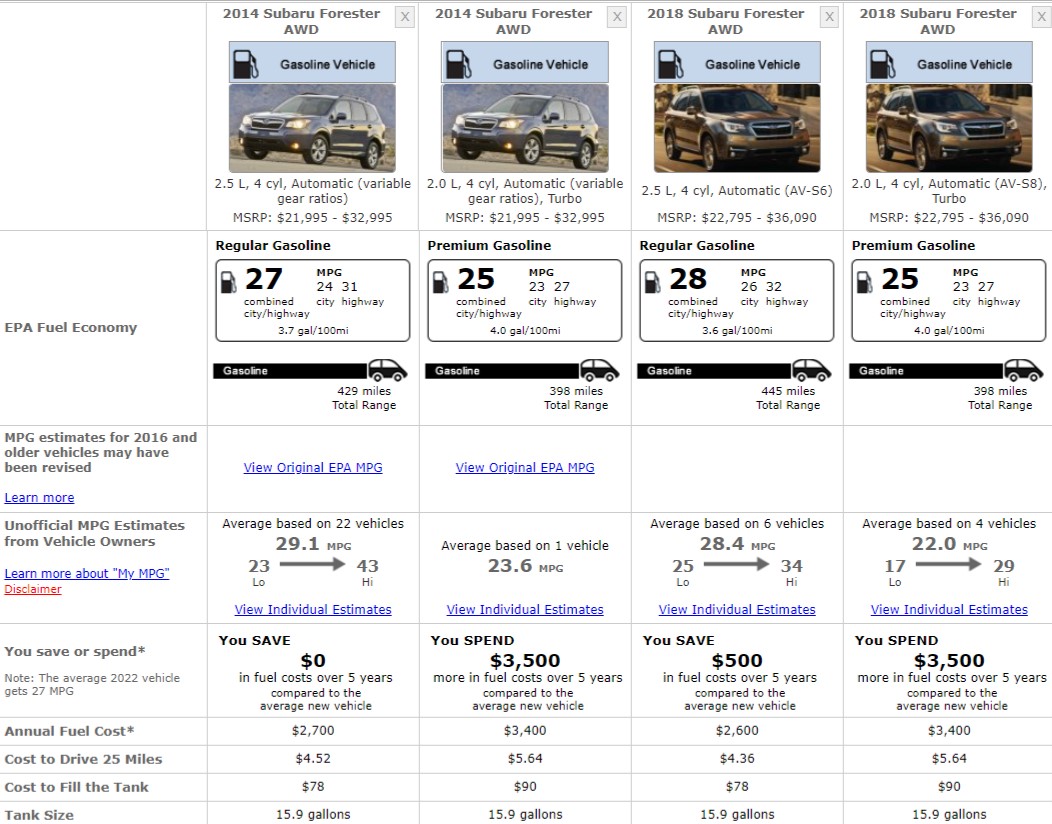Click the 445 miles gasoline range bar
Screen dimensions: 1052x824
pyautogui.click(x=715, y=371)
